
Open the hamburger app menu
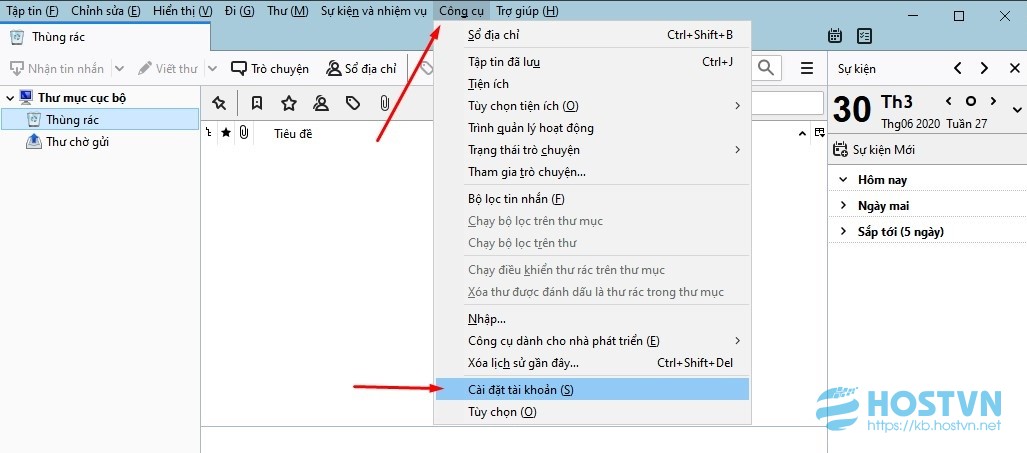807,68
